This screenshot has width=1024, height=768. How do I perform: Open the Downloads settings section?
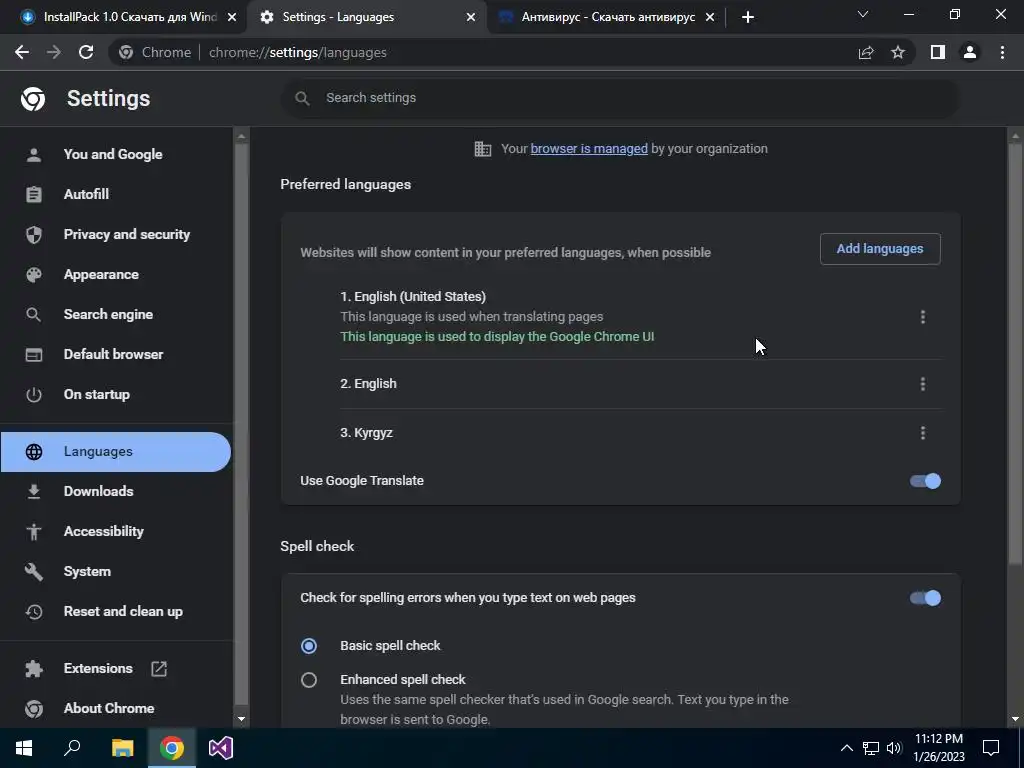[x=116, y=491]
